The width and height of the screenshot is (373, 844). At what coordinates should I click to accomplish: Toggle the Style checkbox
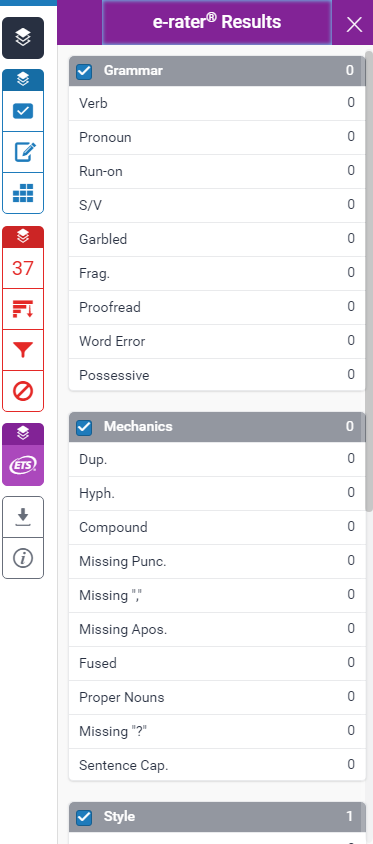pyautogui.click(x=84, y=817)
